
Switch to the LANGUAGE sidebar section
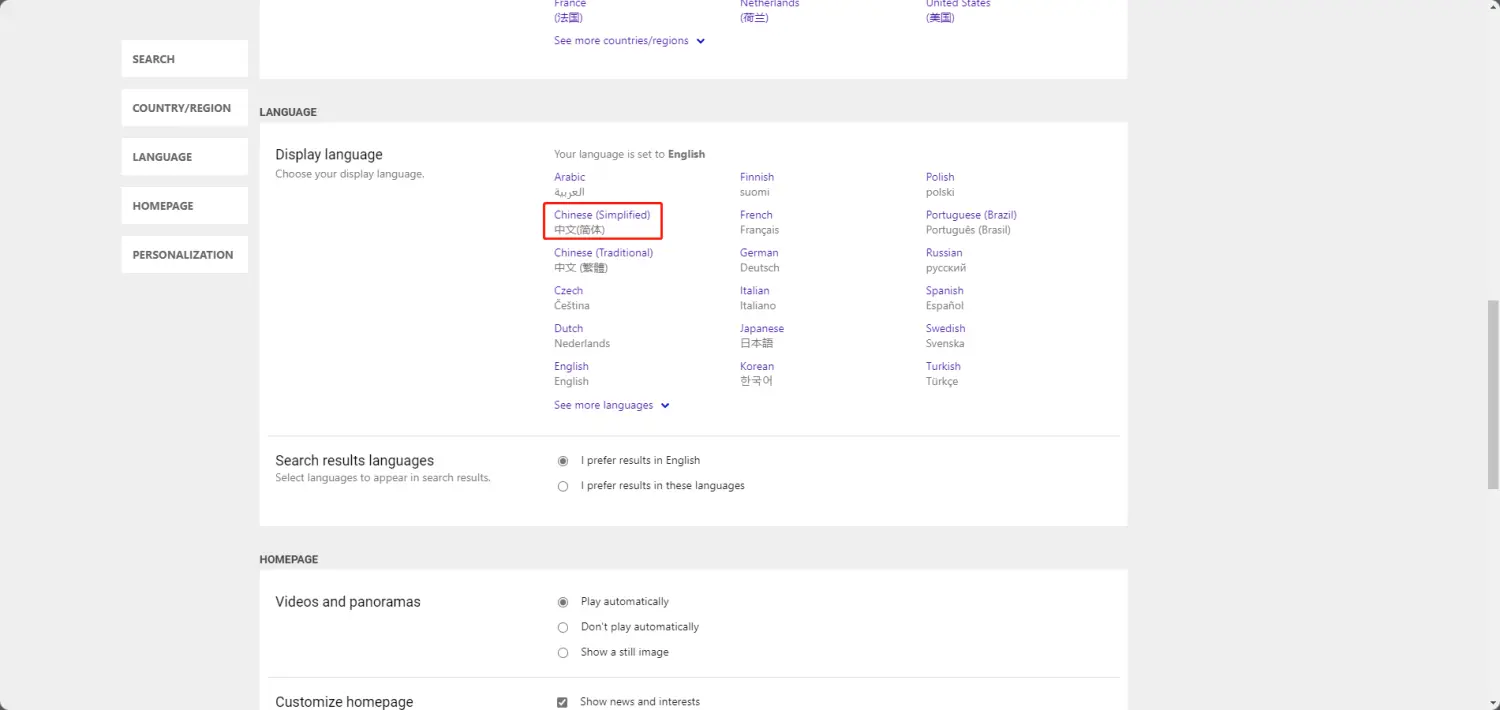(x=184, y=157)
